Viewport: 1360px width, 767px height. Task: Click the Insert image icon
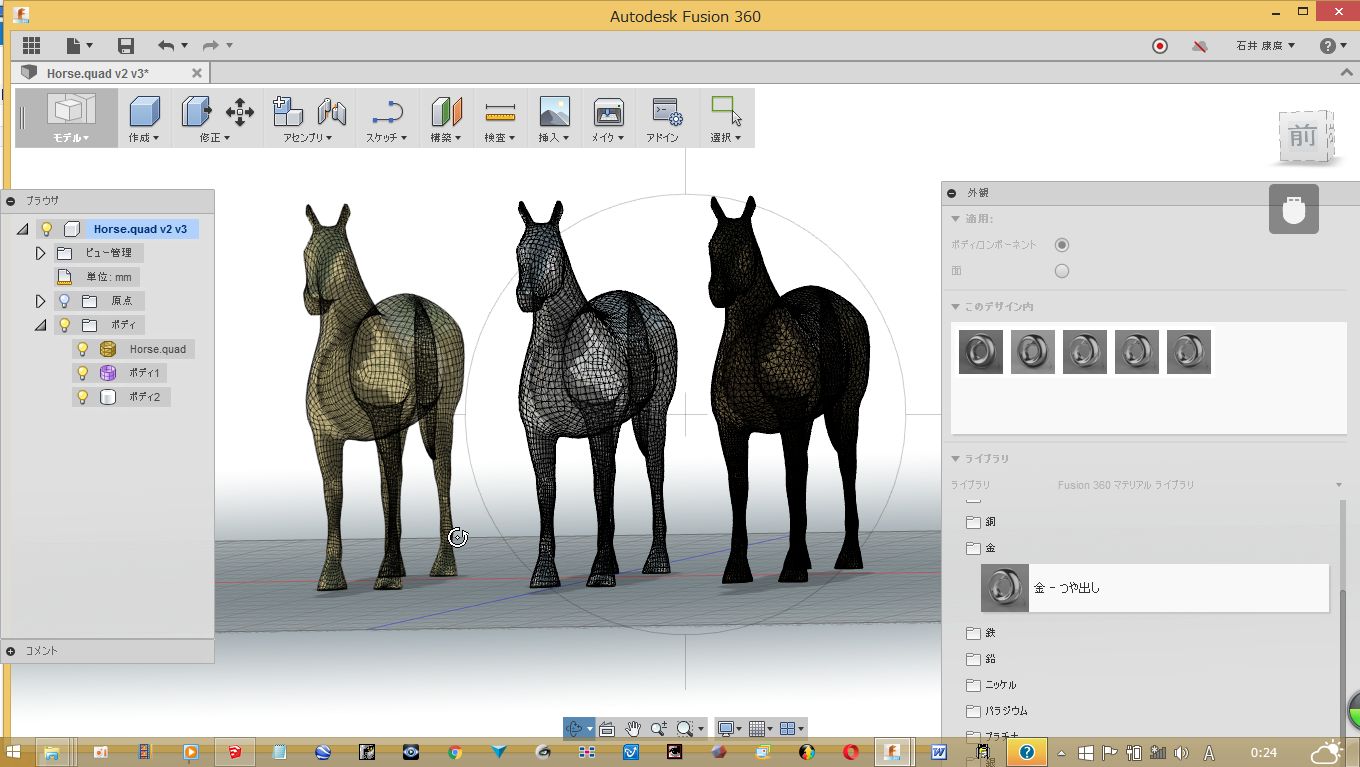tap(554, 112)
